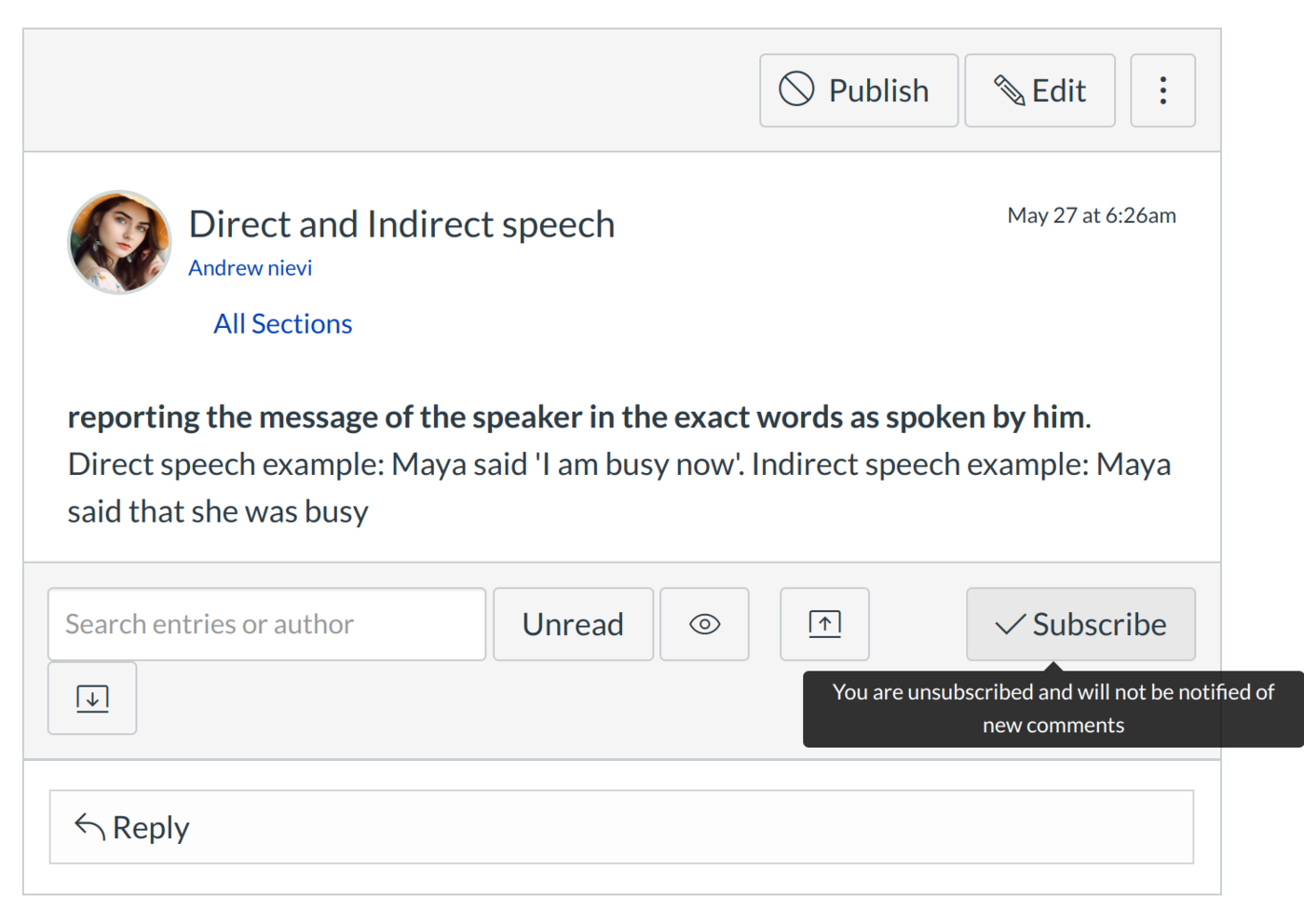Open the three-dot vertical options menu
The image size is (1304, 924).
[x=1162, y=90]
